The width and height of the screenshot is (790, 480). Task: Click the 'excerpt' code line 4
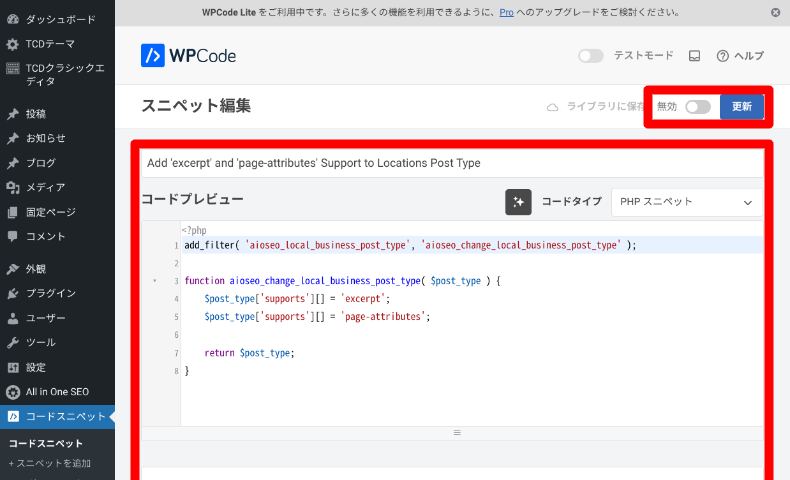pyautogui.click(x=297, y=299)
